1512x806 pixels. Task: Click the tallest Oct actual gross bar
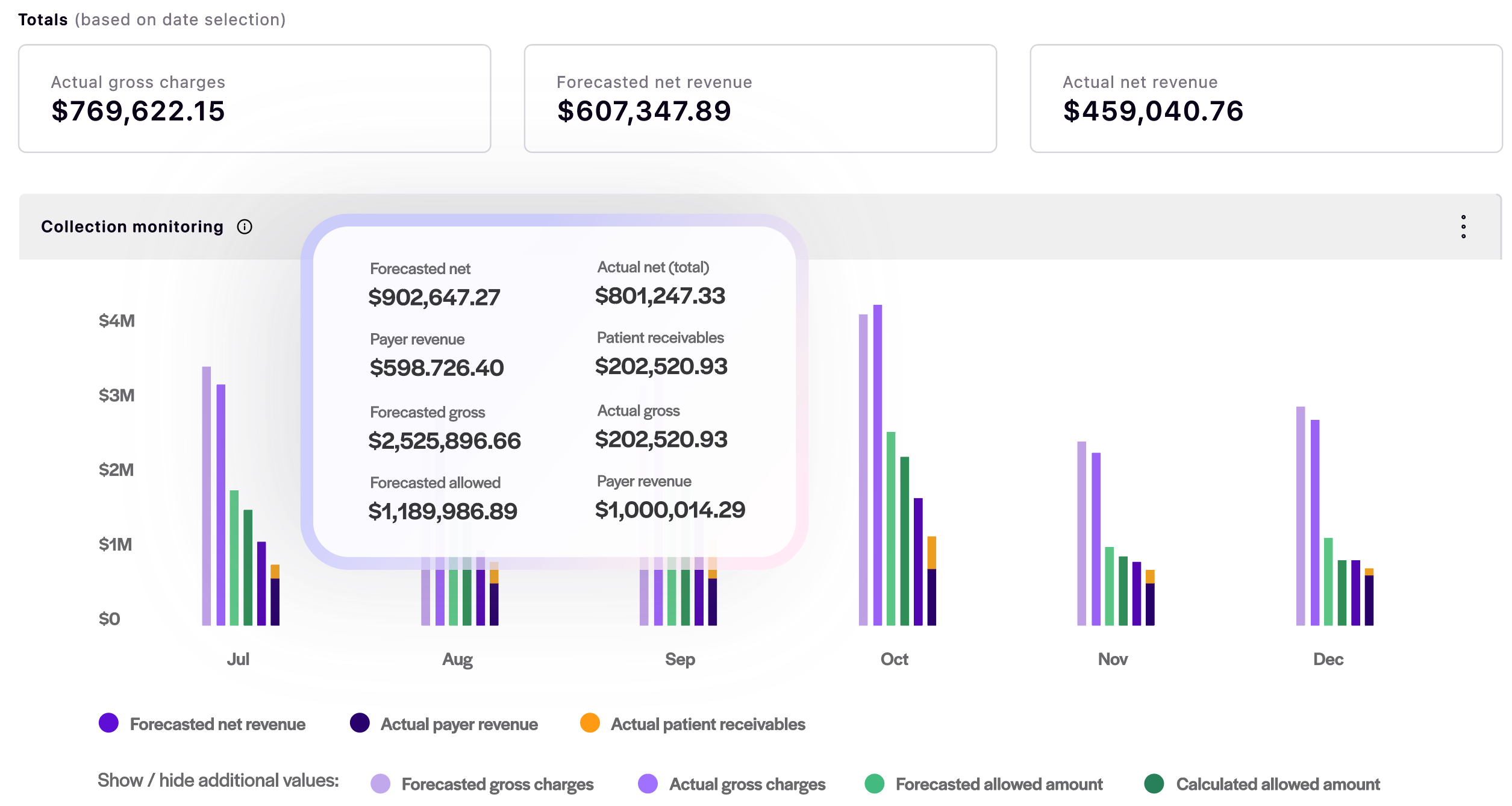(x=878, y=464)
